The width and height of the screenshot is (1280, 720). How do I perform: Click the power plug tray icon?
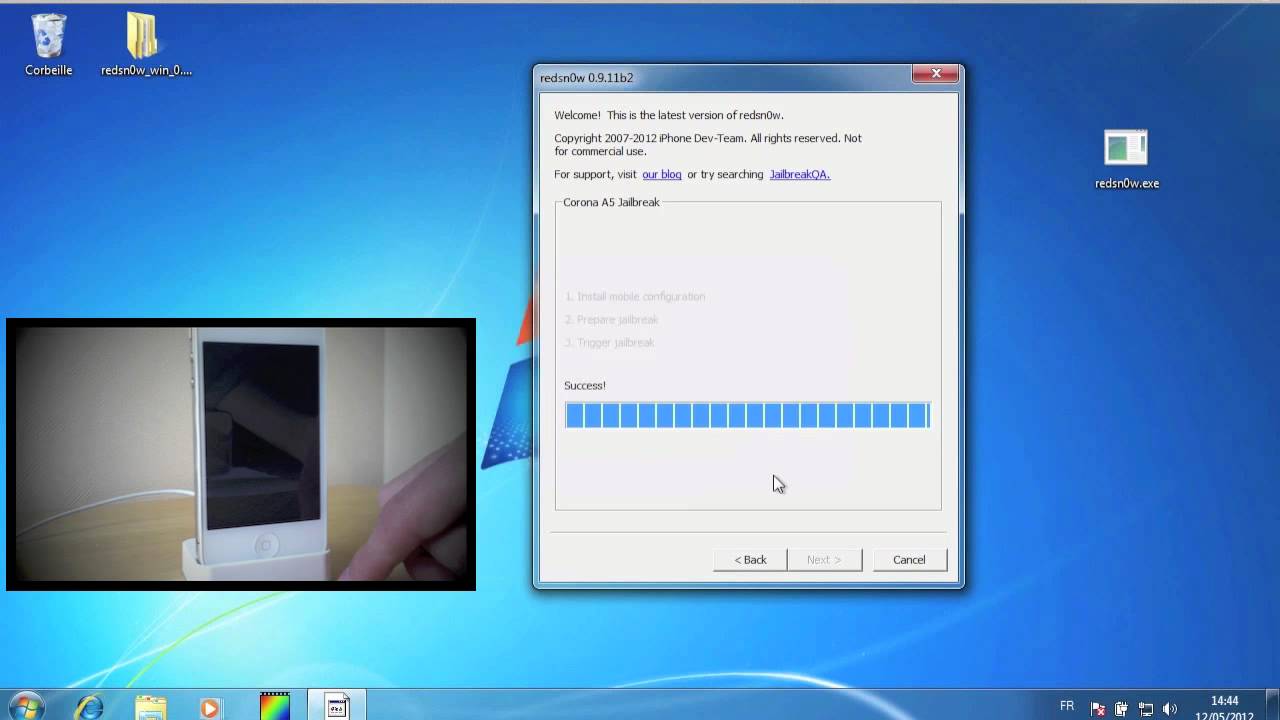tap(1122, 709)
